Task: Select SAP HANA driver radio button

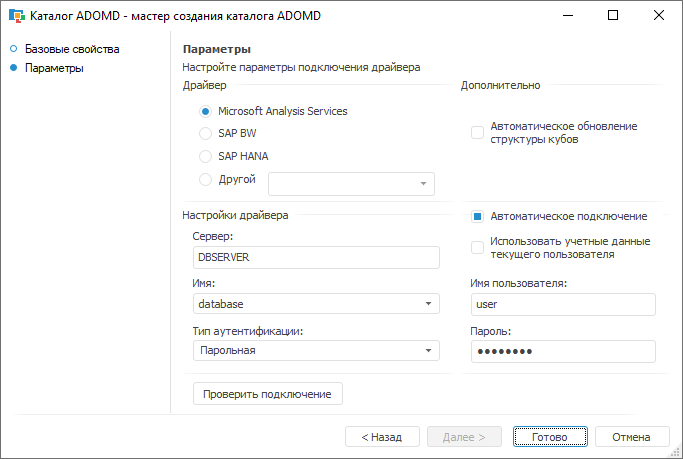Action: (x=206, y=156)
